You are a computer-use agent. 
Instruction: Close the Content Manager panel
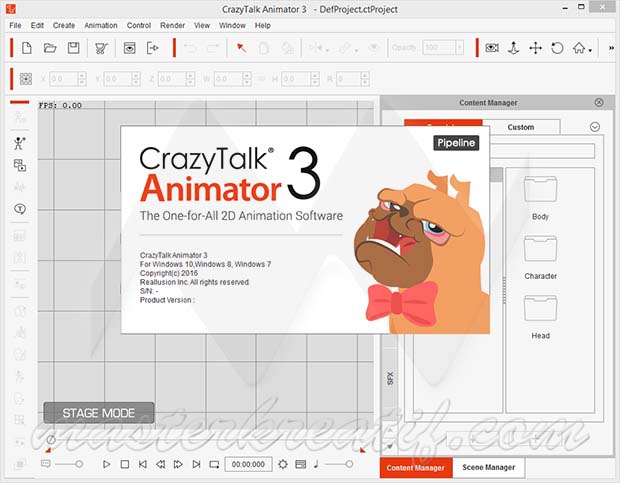(x=599, y=102)
